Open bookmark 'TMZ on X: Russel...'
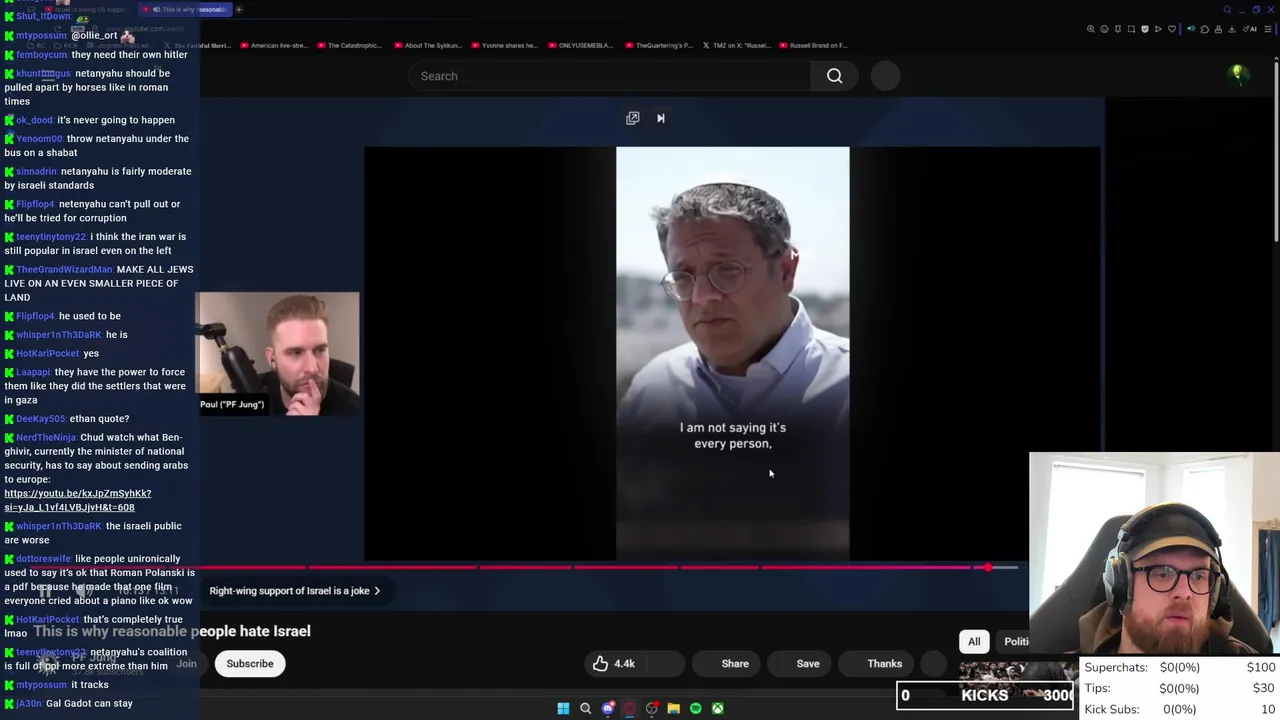This screenshot has width=1280, height=720. (736, 45)
